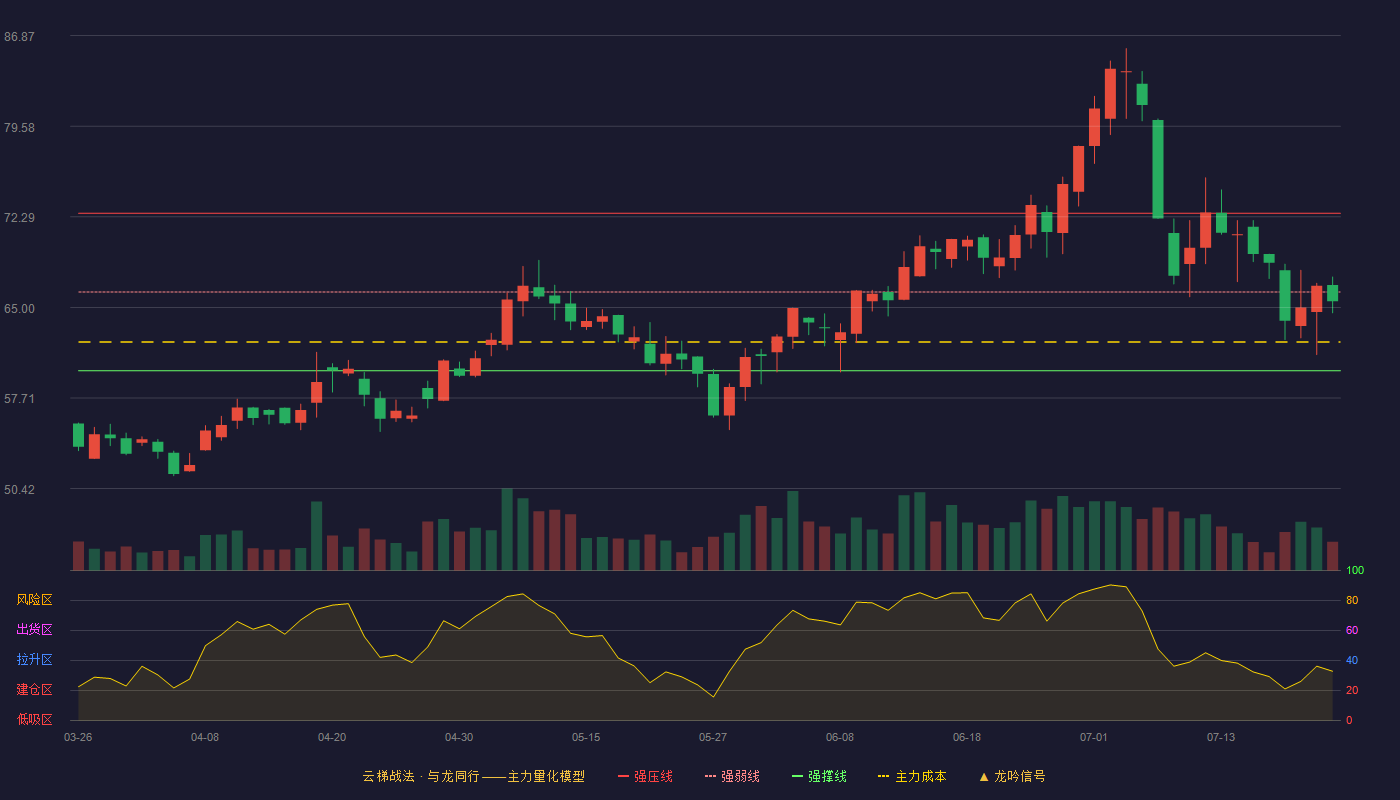Click the purple 60 indicator scale label

[x=1352, y=630]
